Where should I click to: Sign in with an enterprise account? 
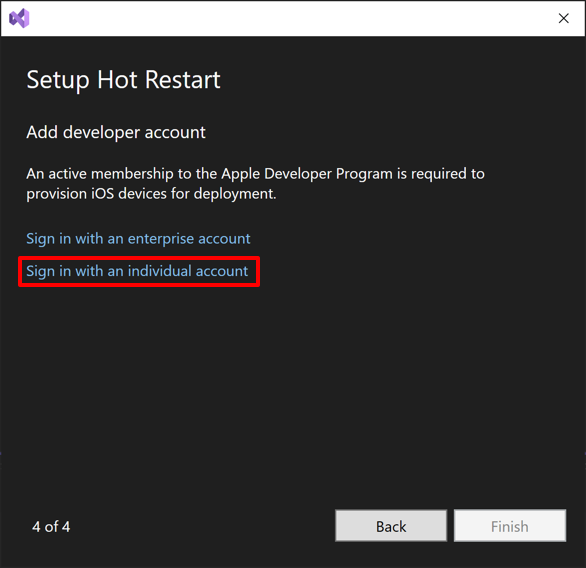tap(138, 239)
